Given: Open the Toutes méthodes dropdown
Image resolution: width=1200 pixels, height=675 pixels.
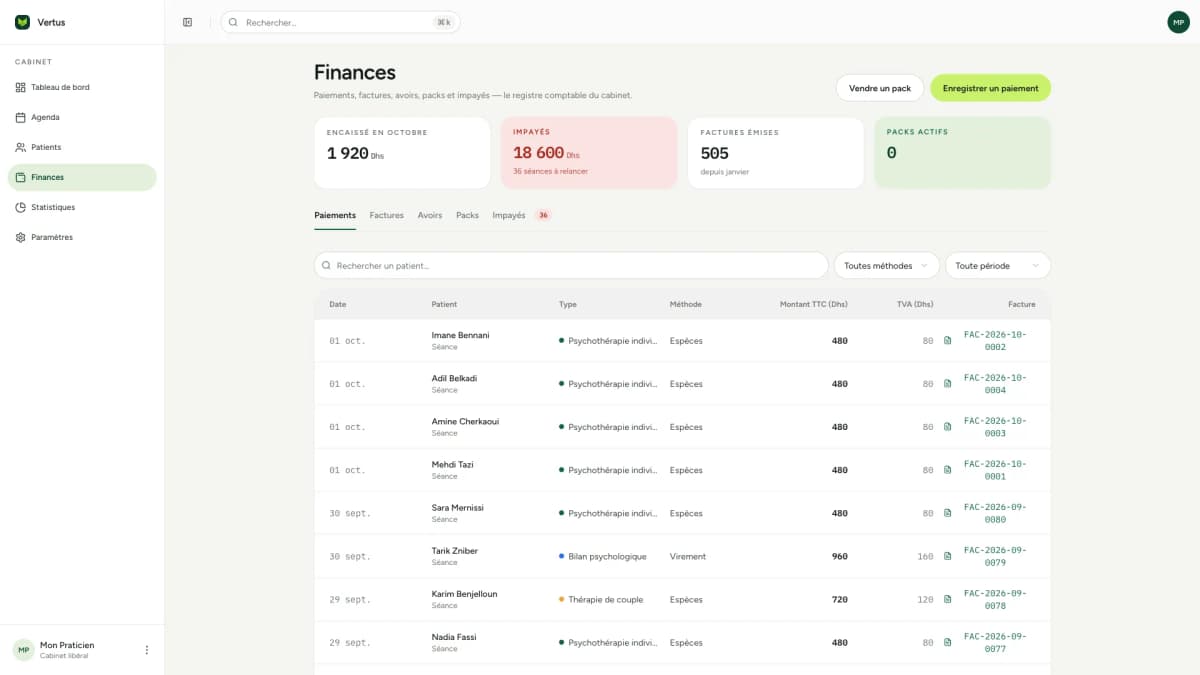Looking at the screenshot, I should pos(886,266).
